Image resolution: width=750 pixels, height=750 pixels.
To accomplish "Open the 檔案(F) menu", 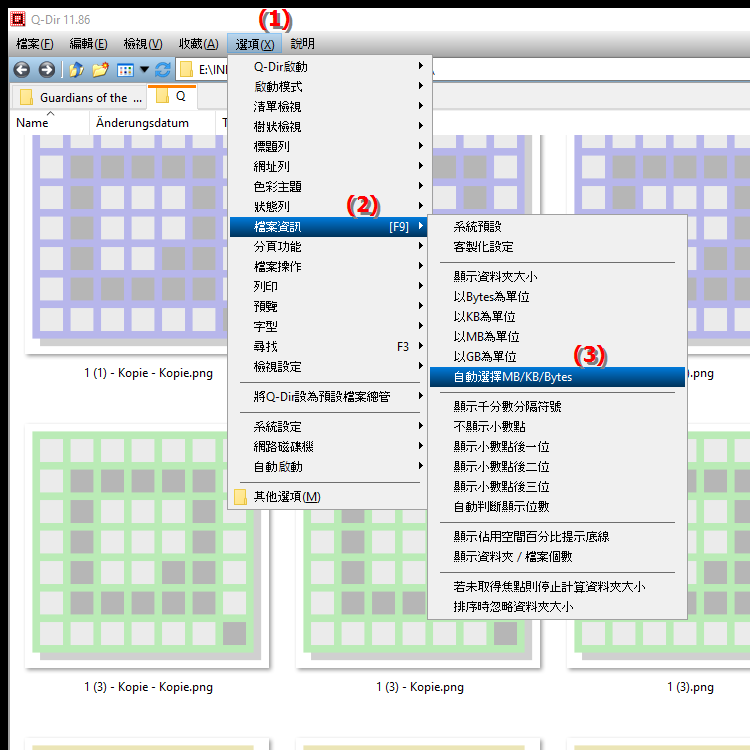I will pyautogui.click(x=34, y=44).
